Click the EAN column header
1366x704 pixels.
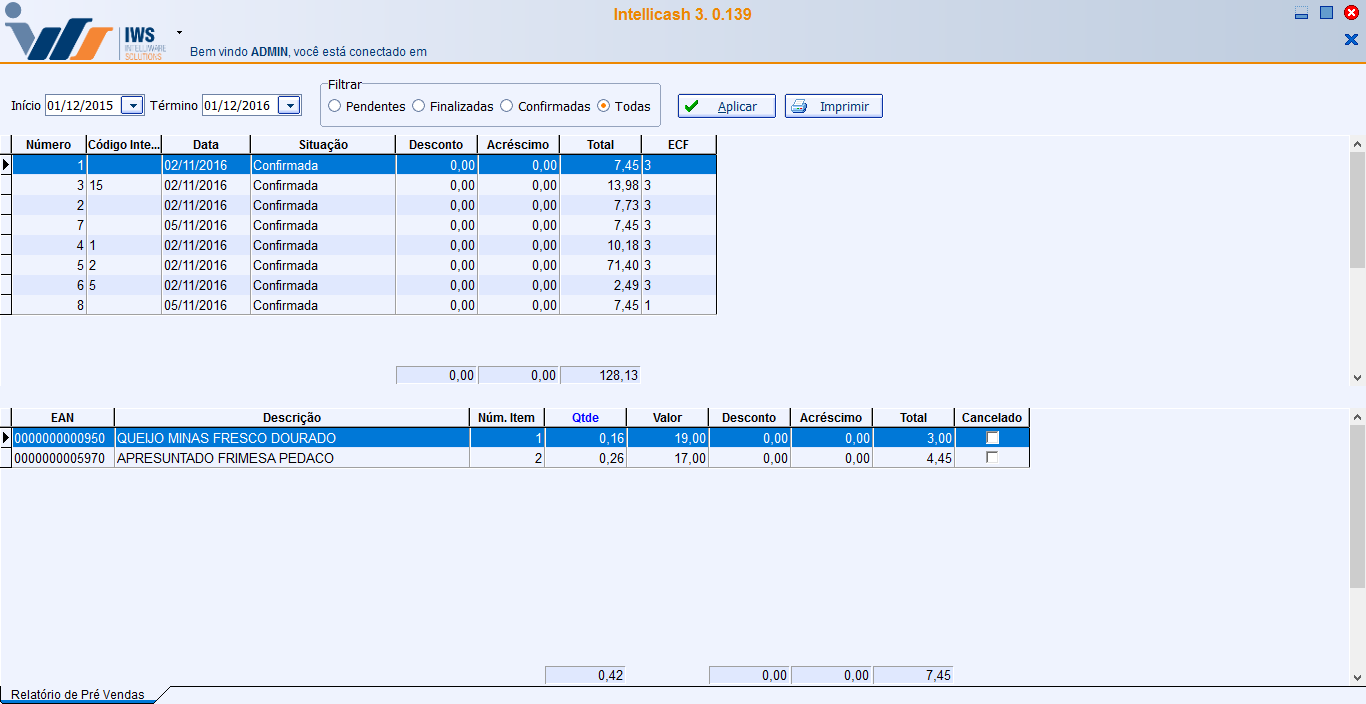click(x=63, y=418)
